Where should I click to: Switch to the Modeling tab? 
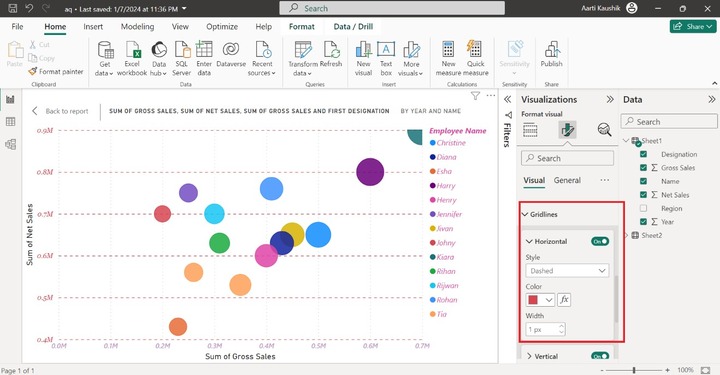pyautogui.click(x=137, y=27)
